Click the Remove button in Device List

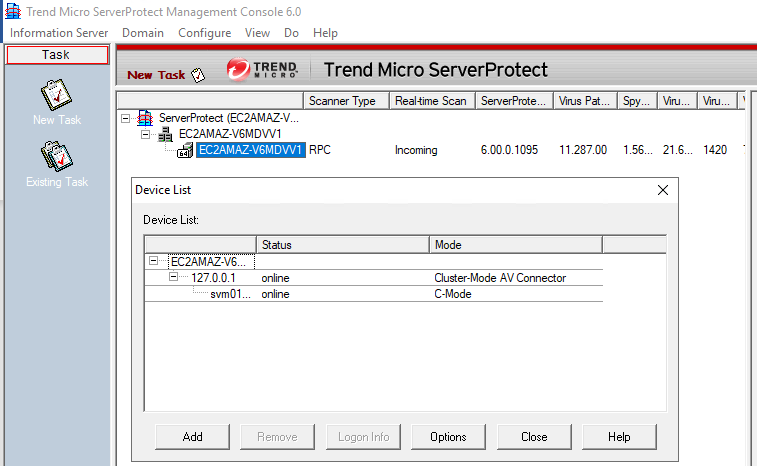click(277, 437)
